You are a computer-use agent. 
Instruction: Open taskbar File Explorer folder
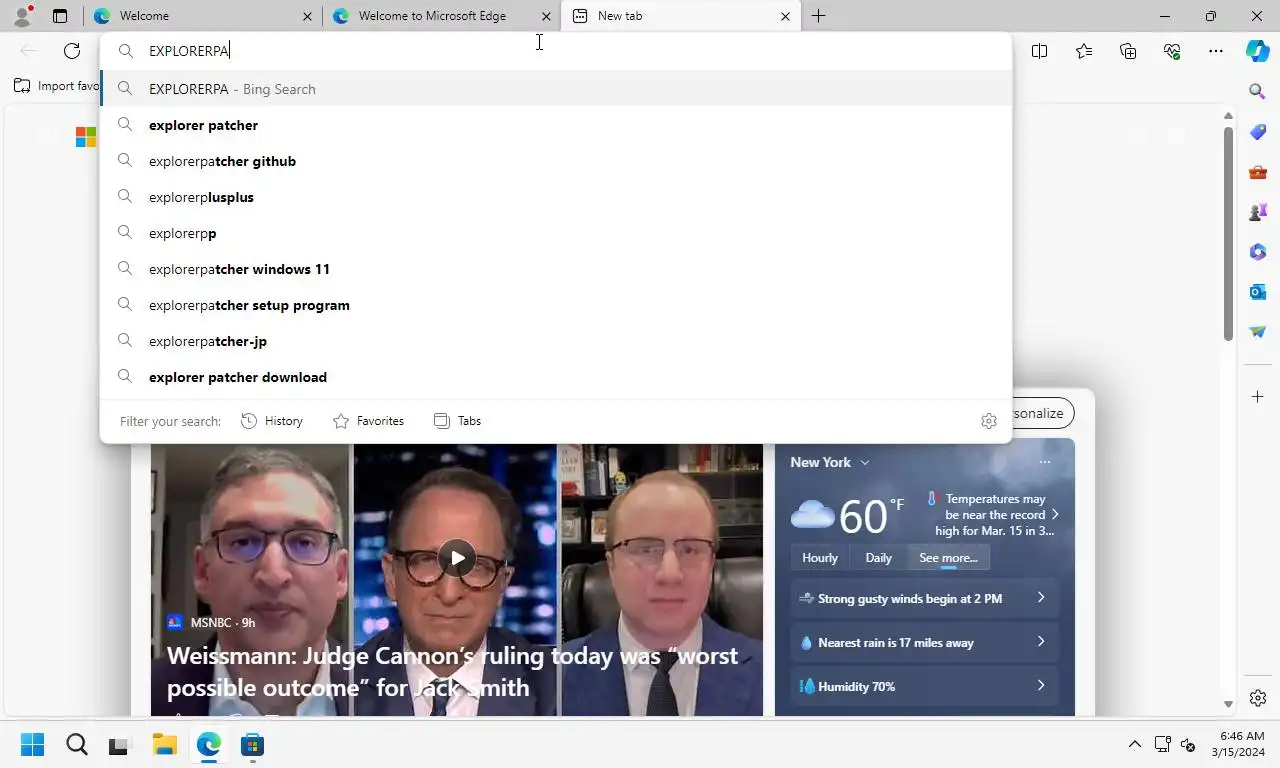click(164, 745)
